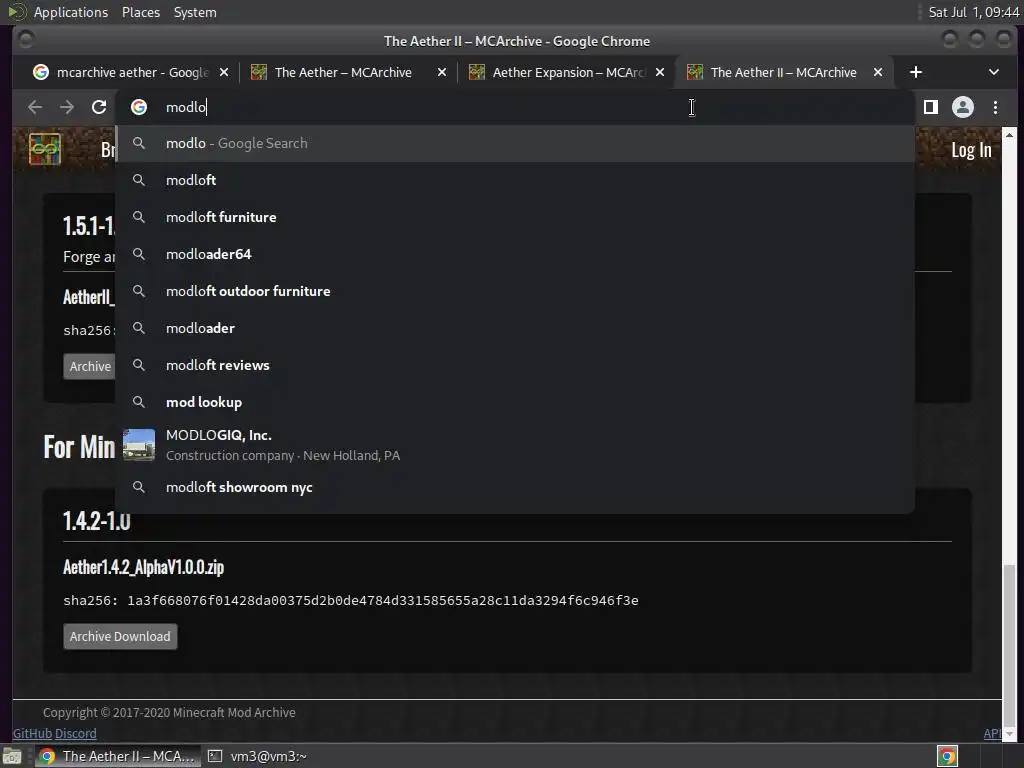Choose 'modloft furniture' suggestion
This screenshot has height=768, width=1024.
(515, 217)
